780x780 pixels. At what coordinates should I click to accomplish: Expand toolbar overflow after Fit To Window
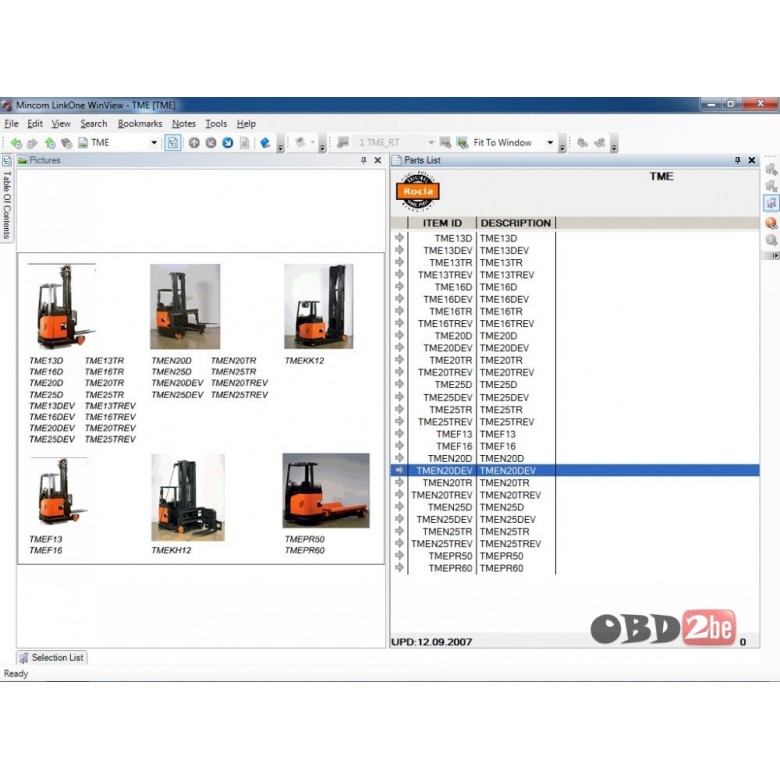tap(562, 145)
